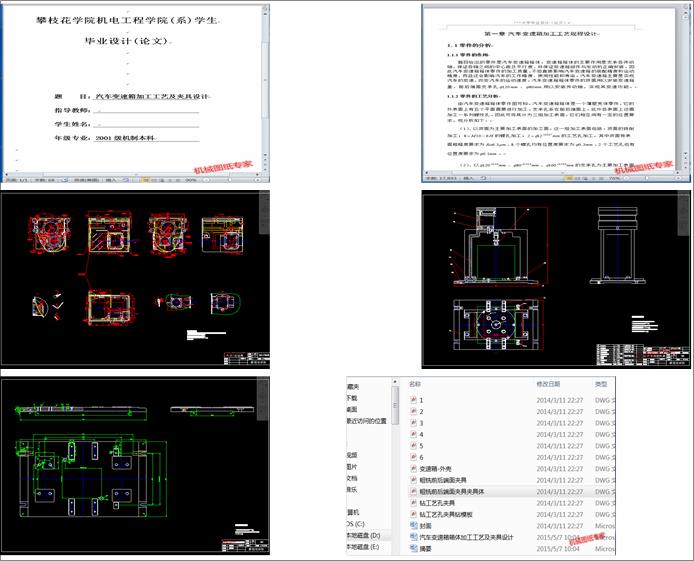The width and height of the screenshot is (694, 561).
Task: Select highlighted file 粗铣前后端面夹具夹具体
Action: pyautogui.click(x=452, y=492)
